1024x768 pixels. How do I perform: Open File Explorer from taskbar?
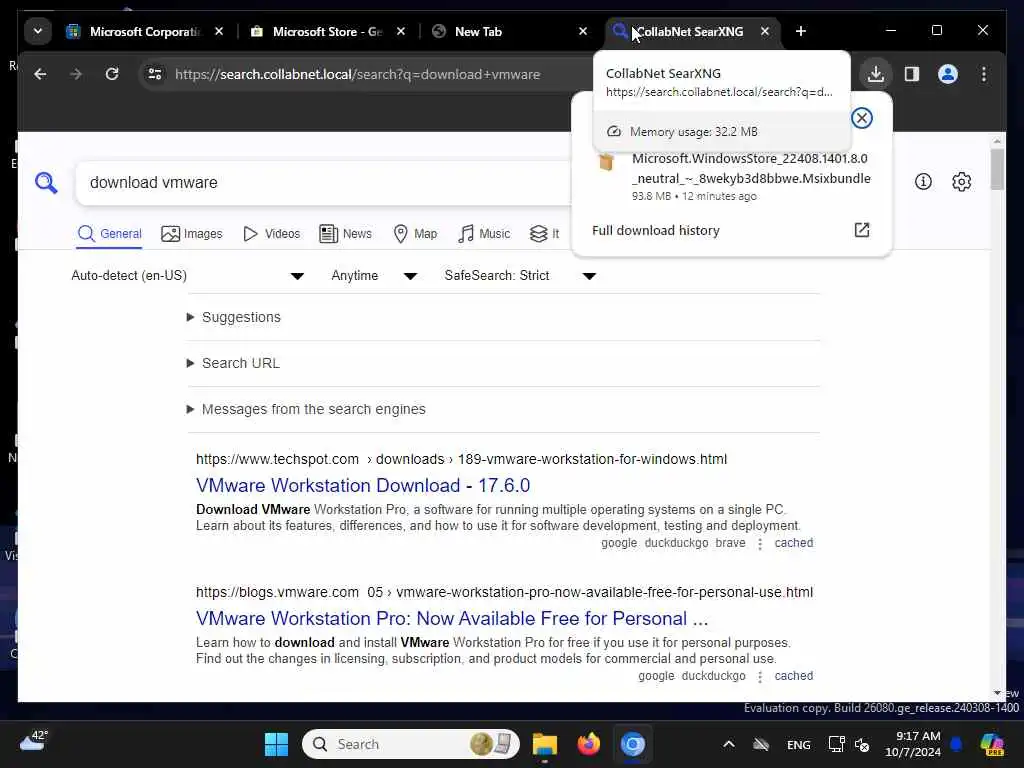pyautogui.click(x=544, y=744)
